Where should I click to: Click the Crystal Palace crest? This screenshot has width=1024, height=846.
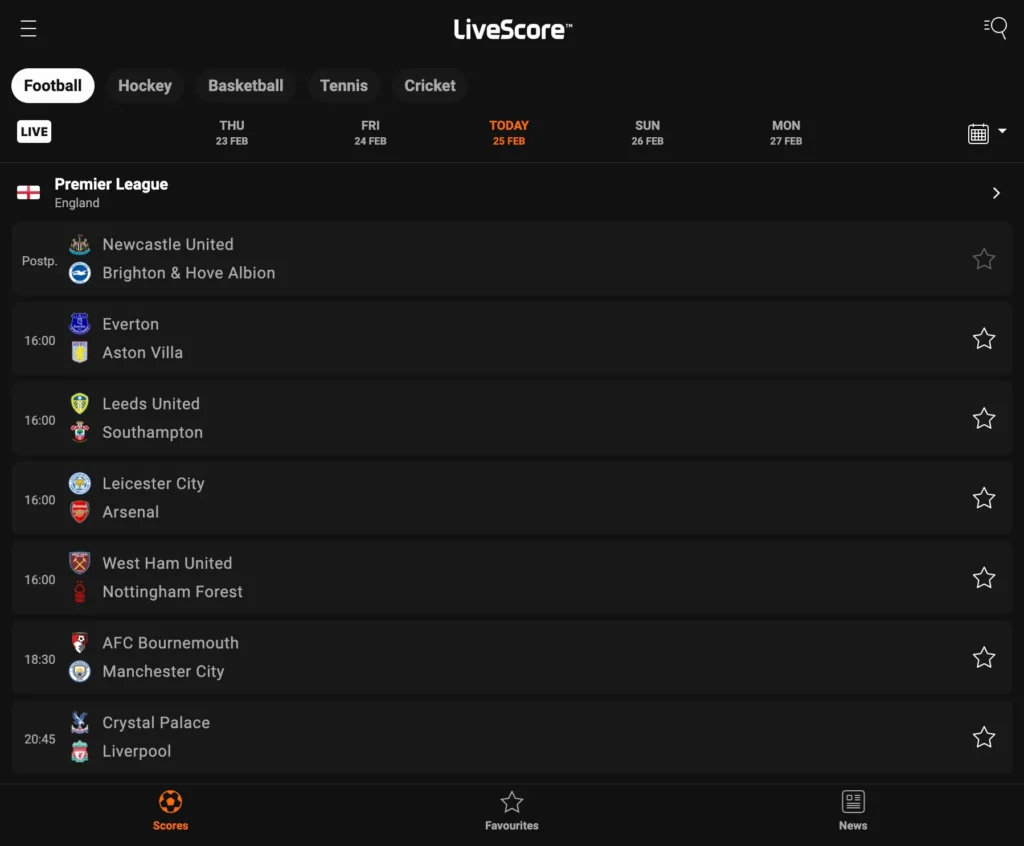click(x=80, y=723)
